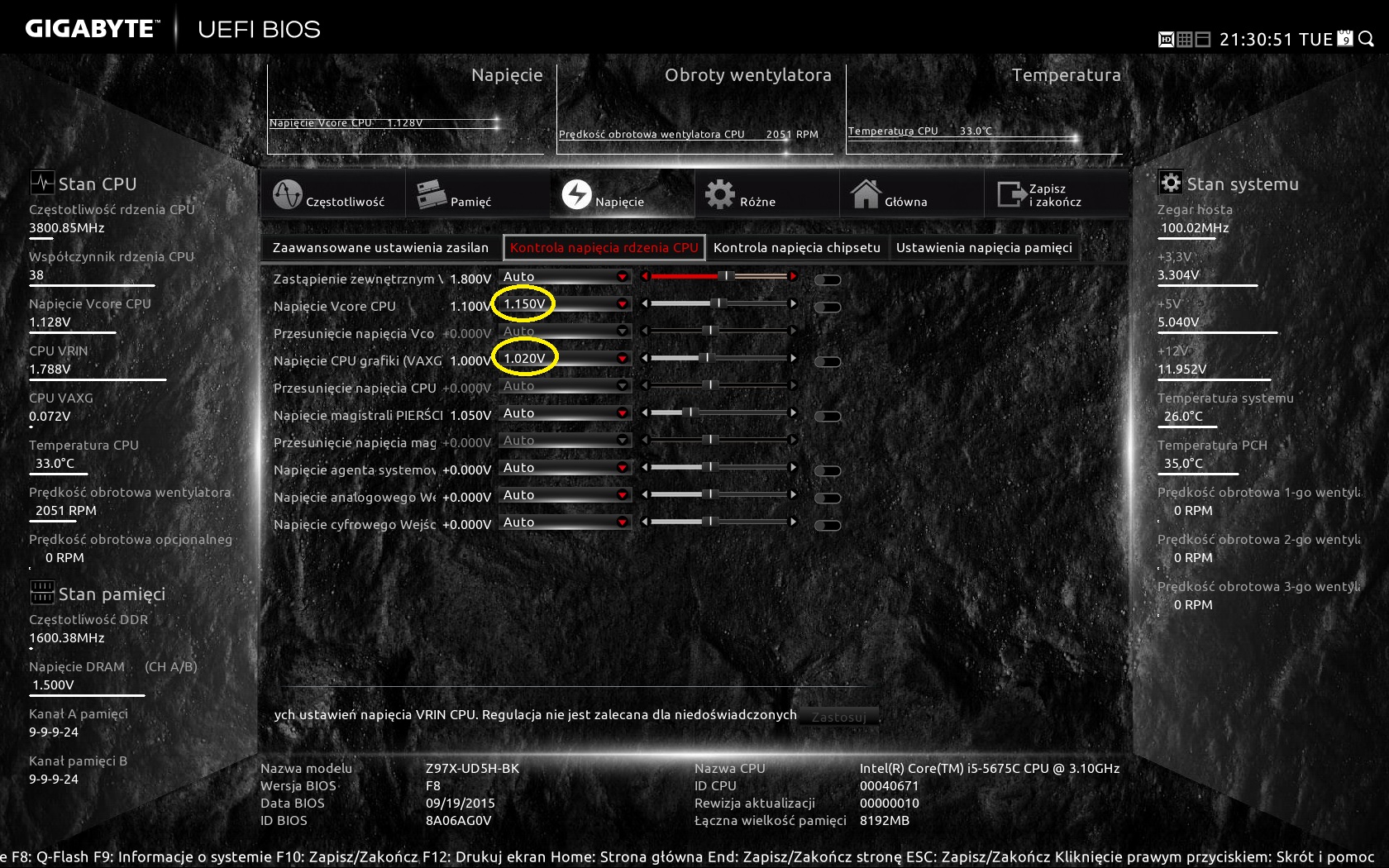Toggle the Napięcie agenta systemowego row switch

[x=828, y=471]
